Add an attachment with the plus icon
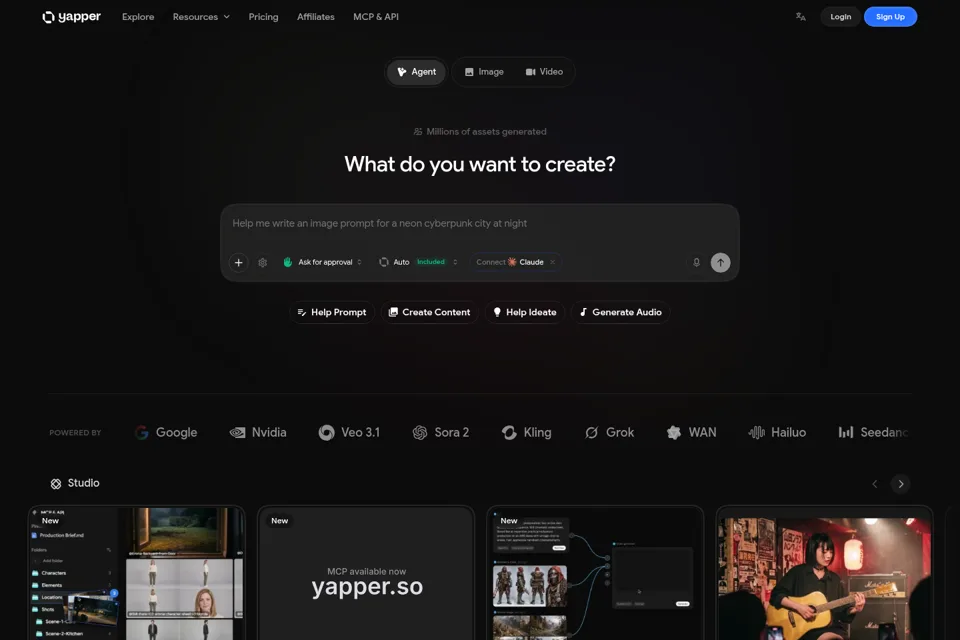Viewport: 960px width, 640px height. [x=238, y=262]
